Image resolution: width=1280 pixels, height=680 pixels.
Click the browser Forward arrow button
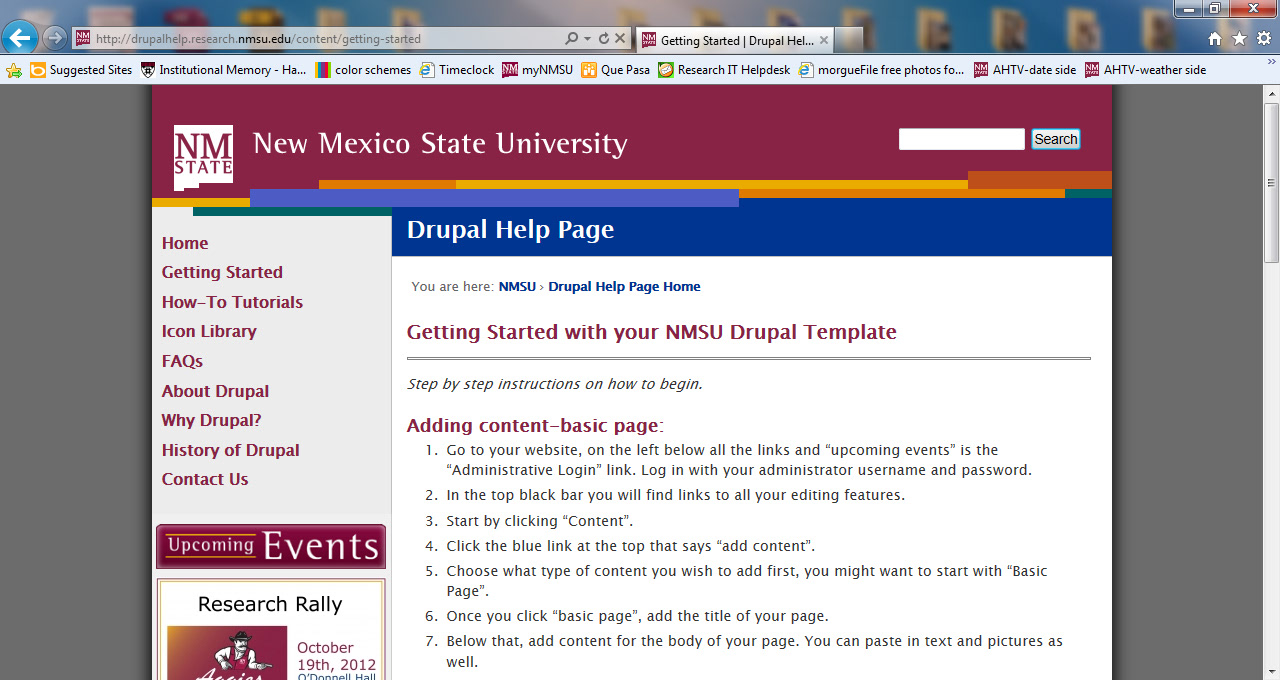tap(55, 38)
